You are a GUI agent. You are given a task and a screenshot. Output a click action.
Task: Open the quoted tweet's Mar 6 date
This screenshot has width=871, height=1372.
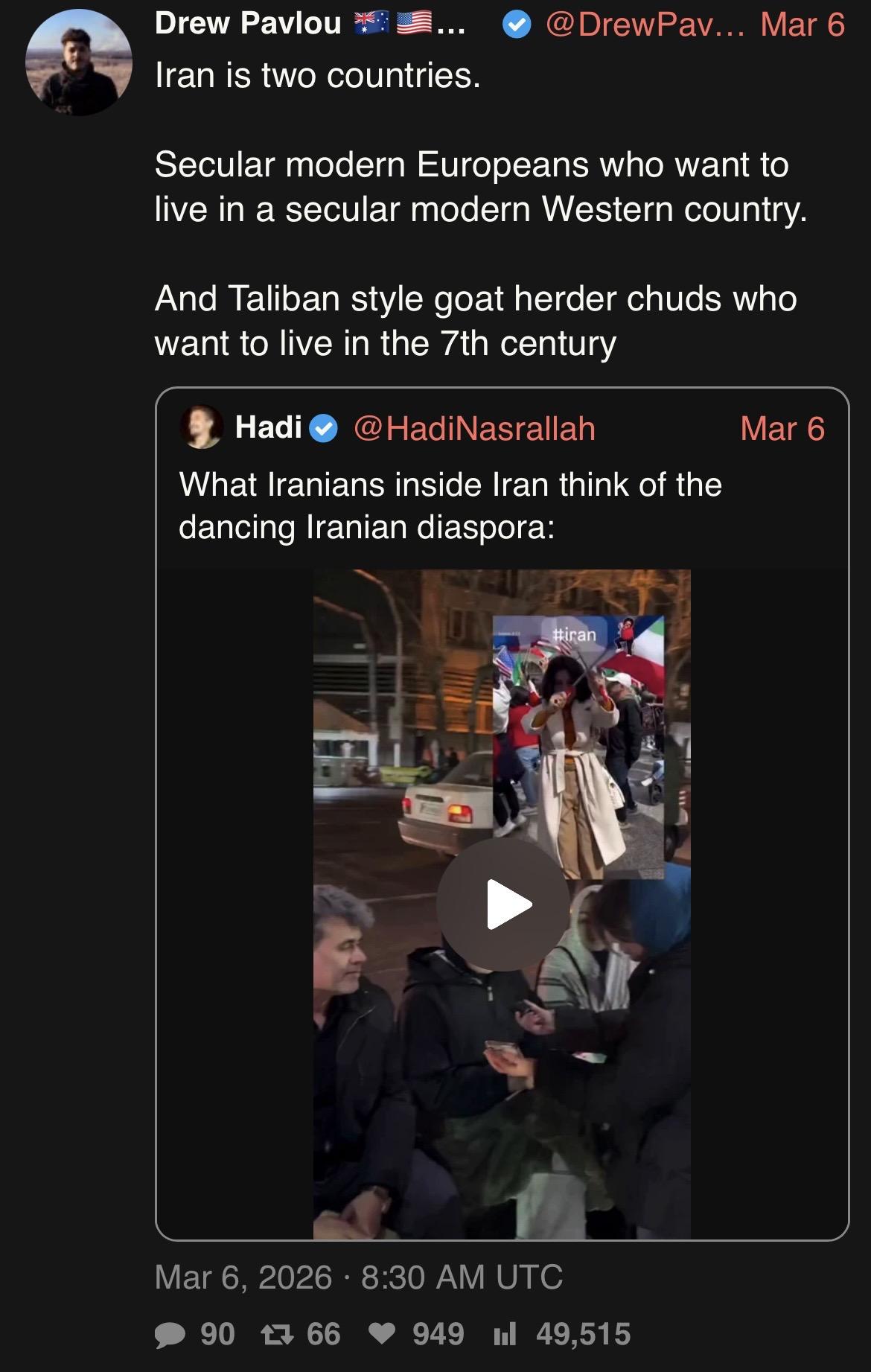(782, 429)
